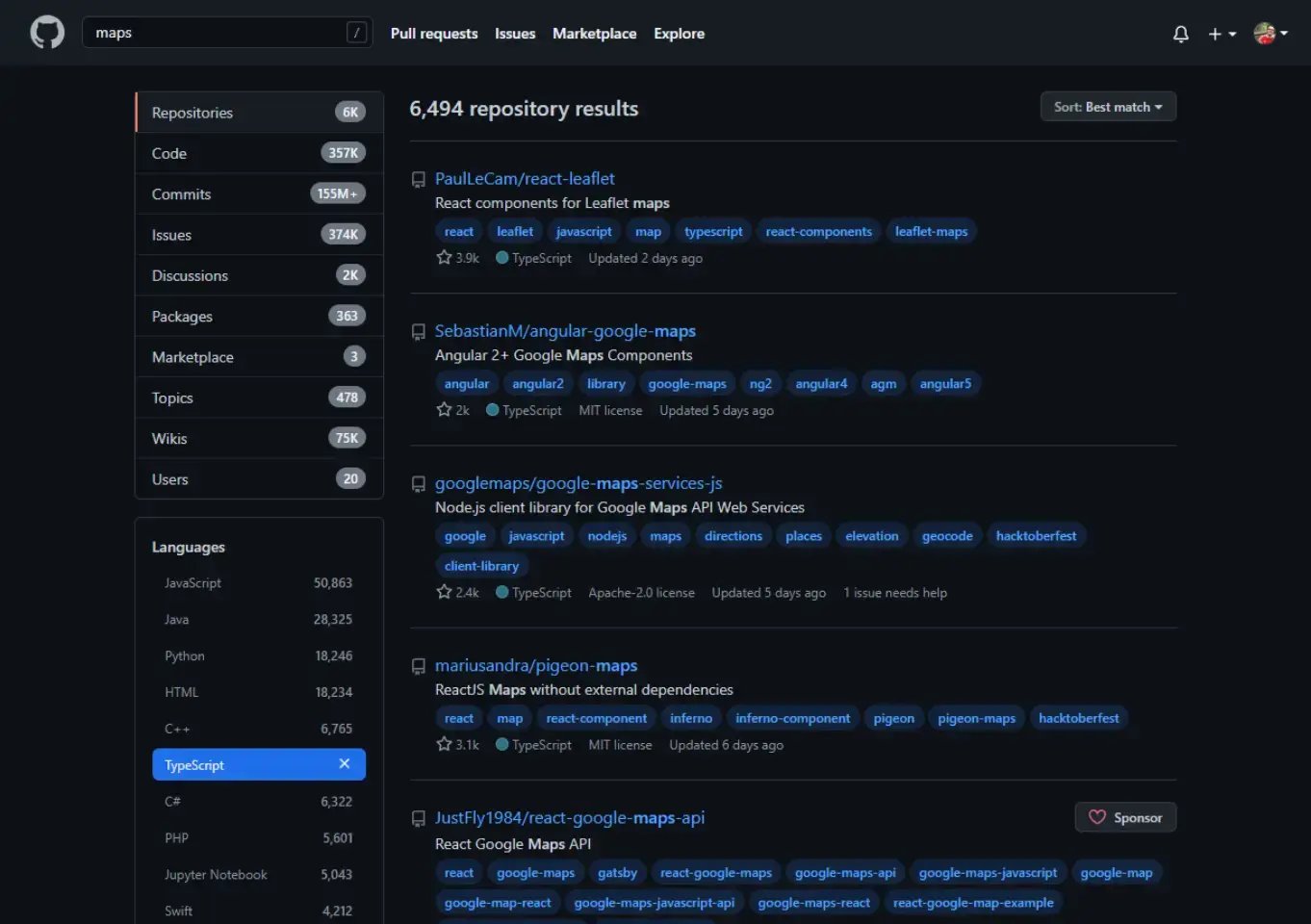Expand the plus create-new menu
Viewport: 1311px width, 924px height.
1221,34
